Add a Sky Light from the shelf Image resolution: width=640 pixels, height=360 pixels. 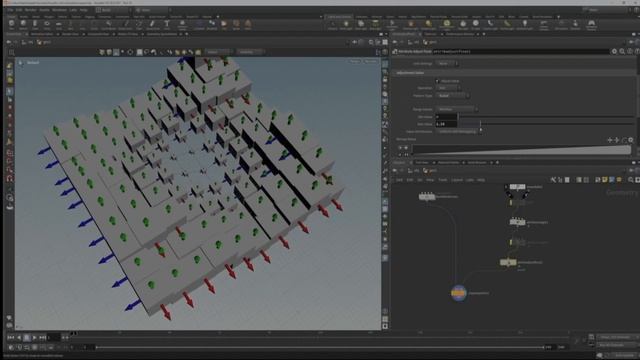click(462, 24)
